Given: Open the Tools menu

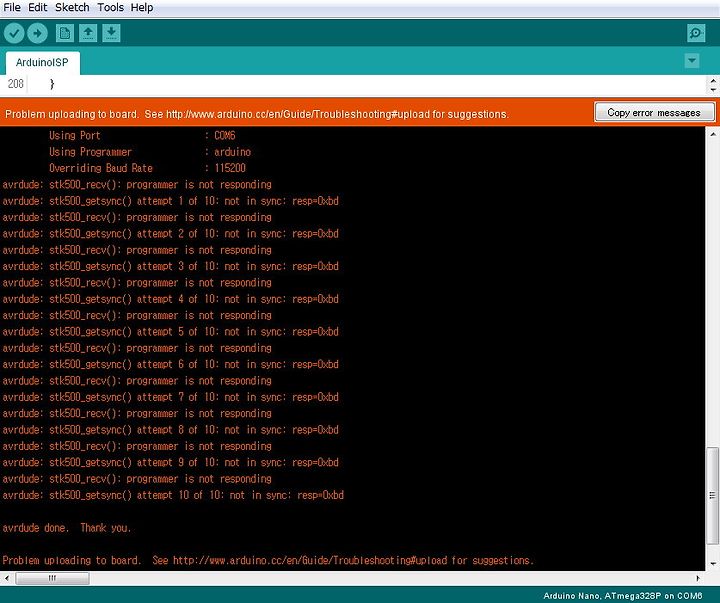Looking at the screenshot, I should click(110, 7).
